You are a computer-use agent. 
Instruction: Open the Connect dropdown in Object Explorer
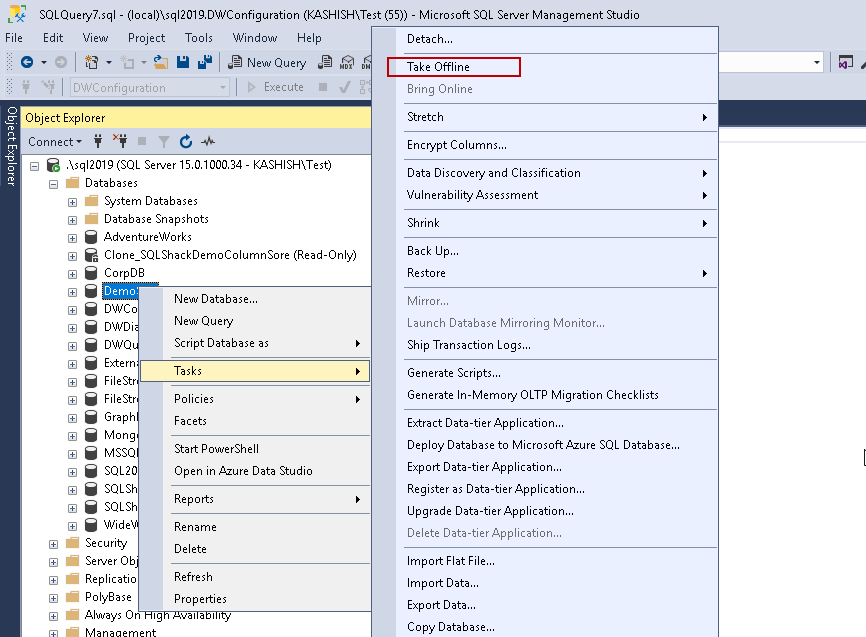pyautogui.click(x=55, y=142)
